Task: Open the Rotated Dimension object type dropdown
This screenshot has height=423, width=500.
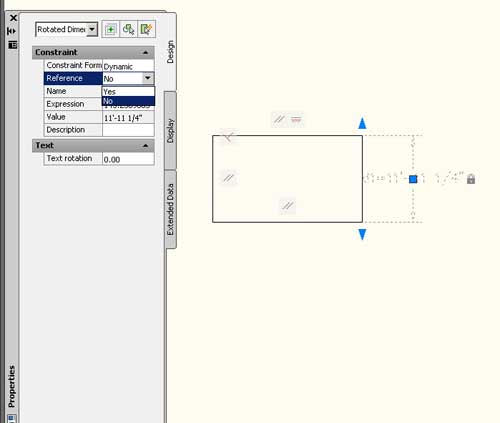Action: point(92,29)
